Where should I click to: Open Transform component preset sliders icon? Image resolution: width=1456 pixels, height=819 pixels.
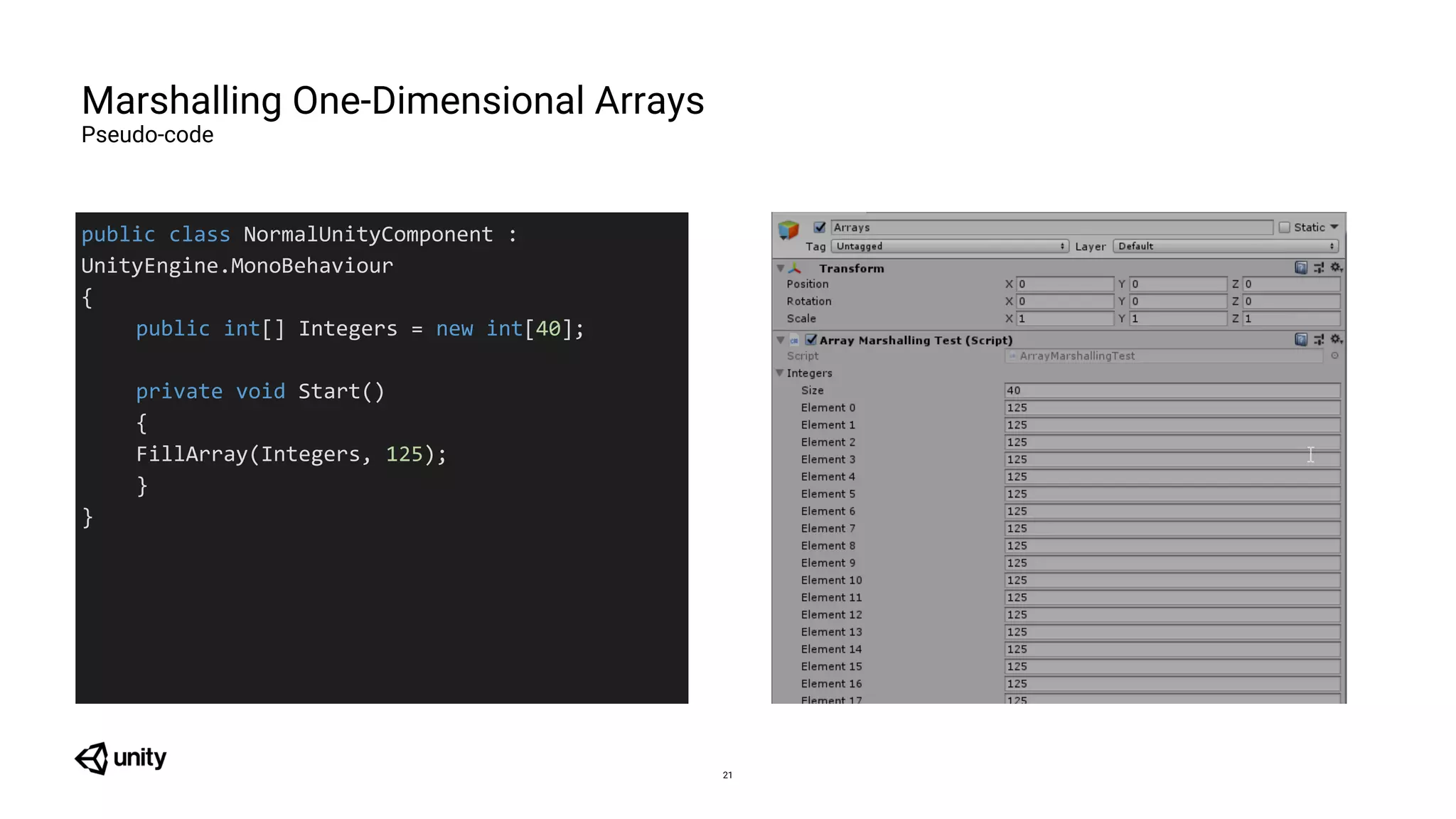pos(1319,267)
